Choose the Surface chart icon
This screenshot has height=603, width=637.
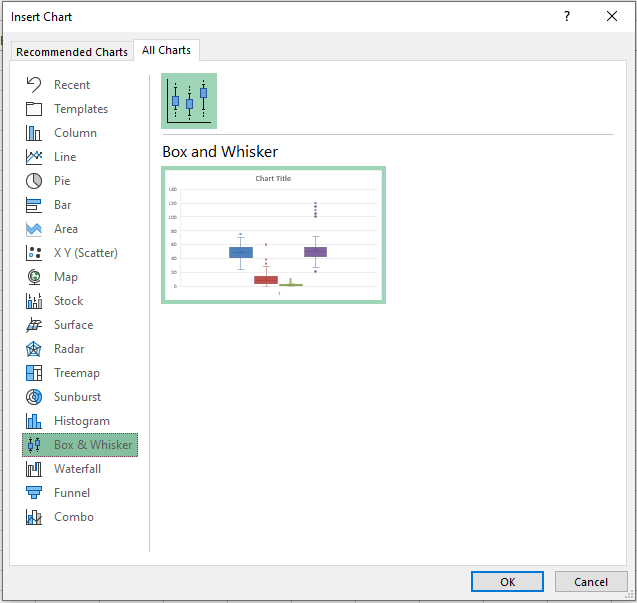(x=34, y=325)
